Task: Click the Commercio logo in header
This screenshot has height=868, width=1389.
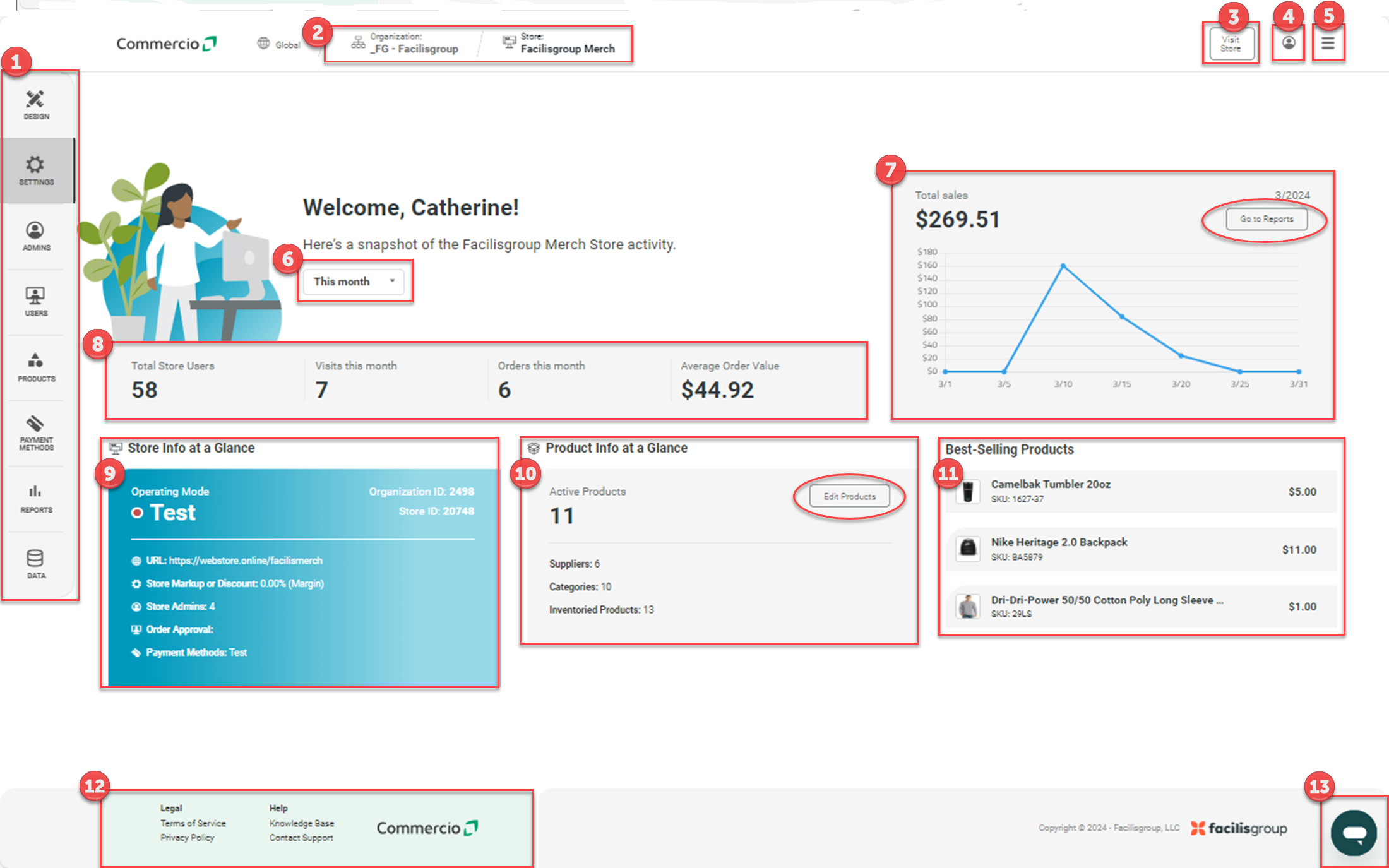Action: tap(166, 44)
